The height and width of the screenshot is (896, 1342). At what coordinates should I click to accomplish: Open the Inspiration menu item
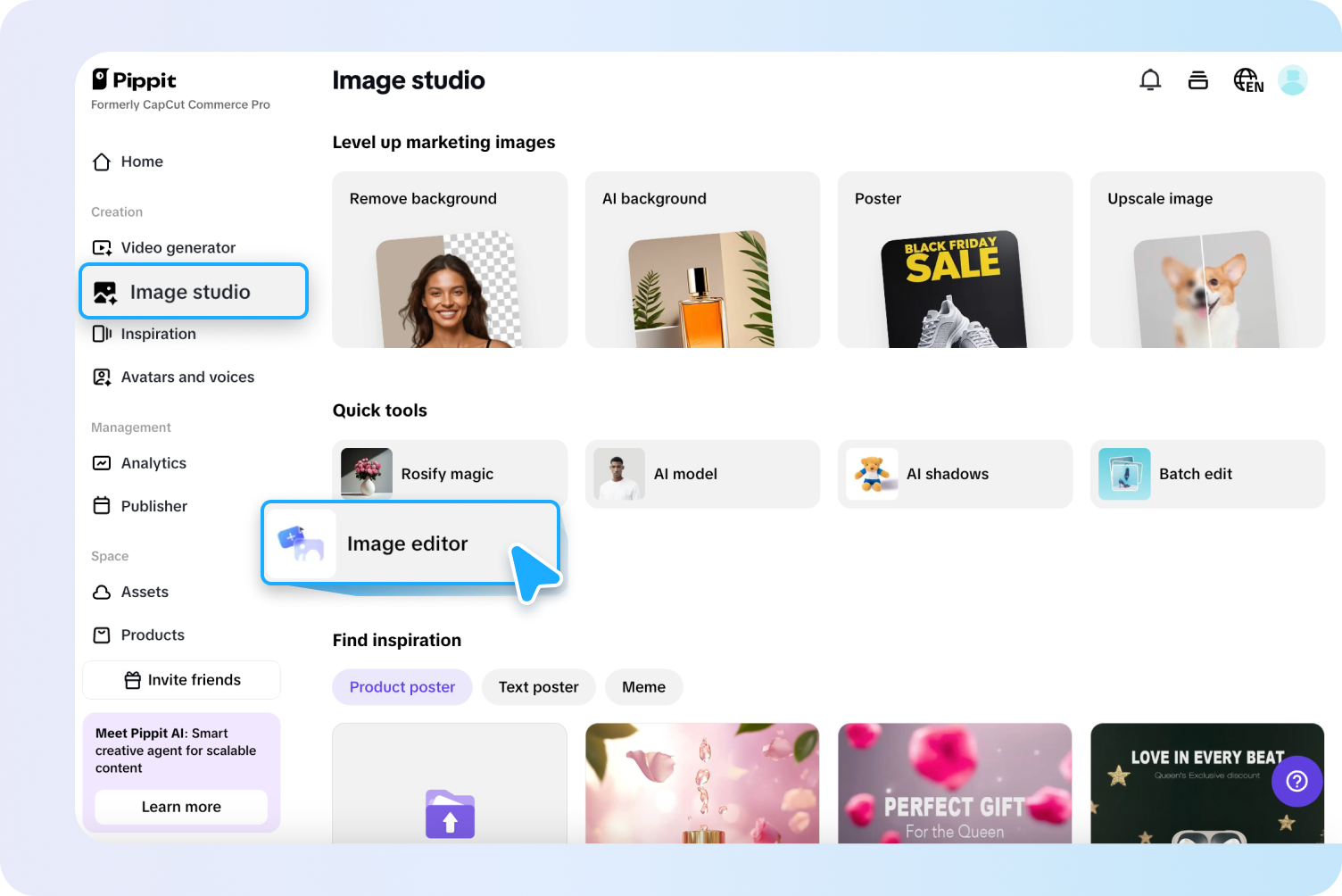point(158,334)
